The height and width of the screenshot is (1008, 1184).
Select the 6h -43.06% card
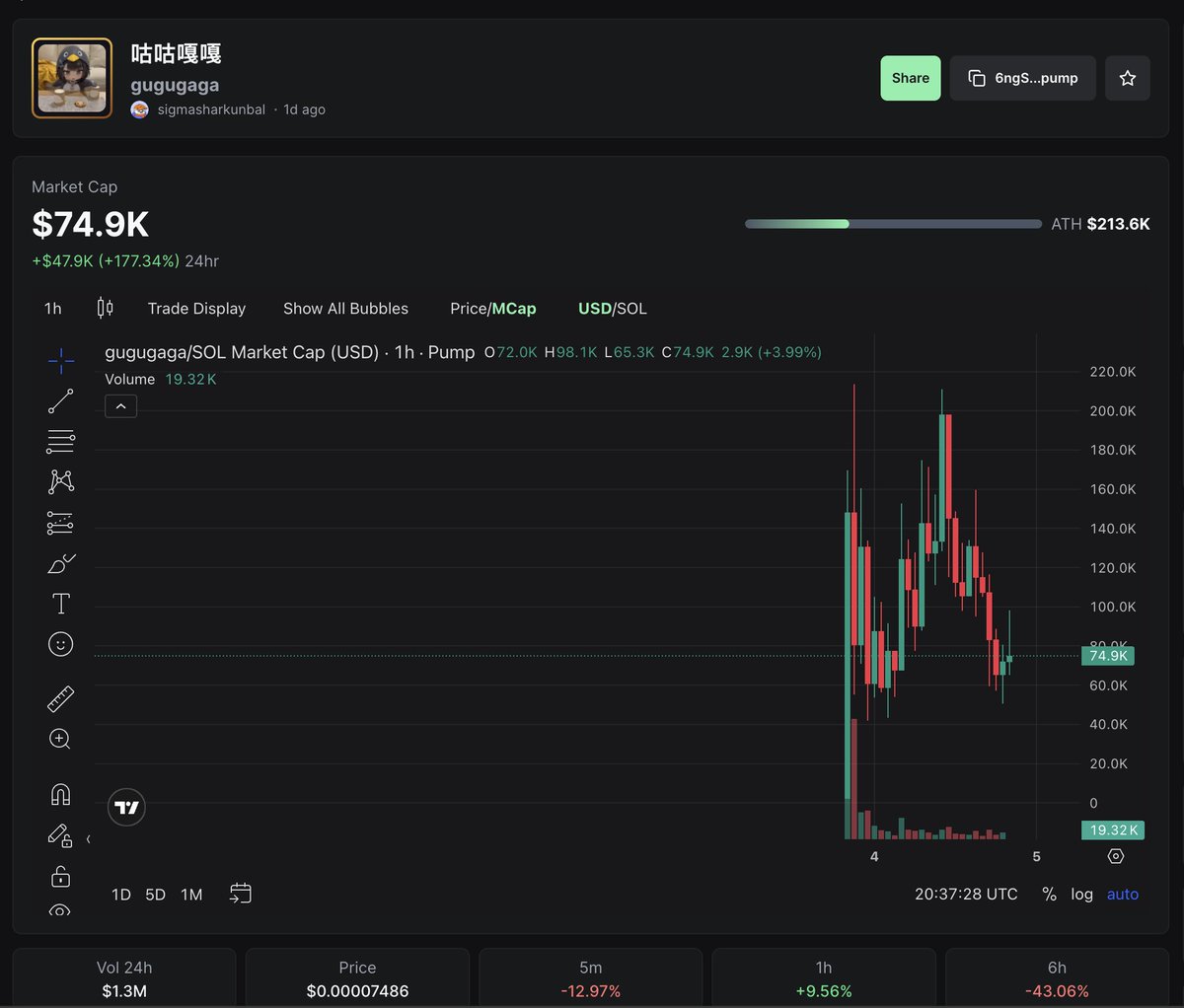coord(1057,979)
